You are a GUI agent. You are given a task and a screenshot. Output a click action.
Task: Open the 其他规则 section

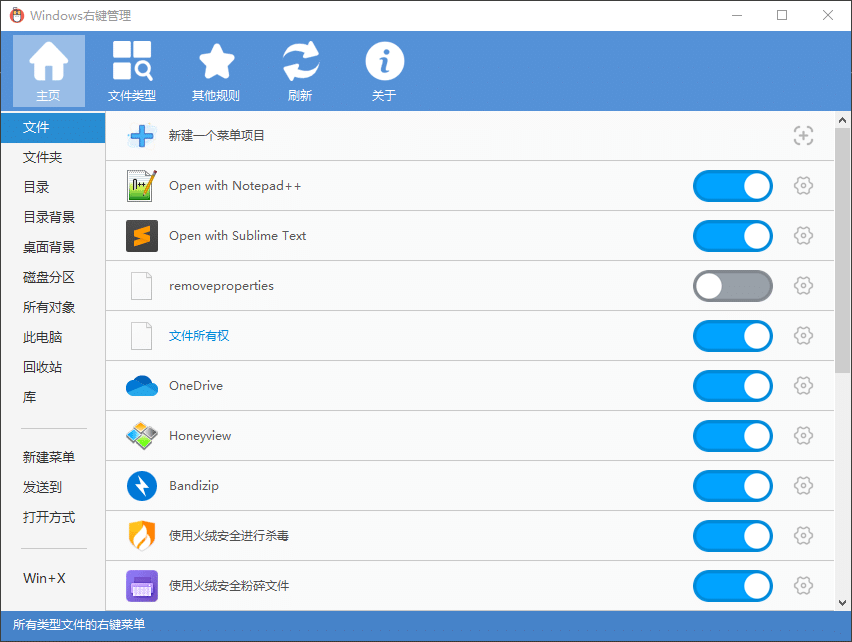pos(216,70)
